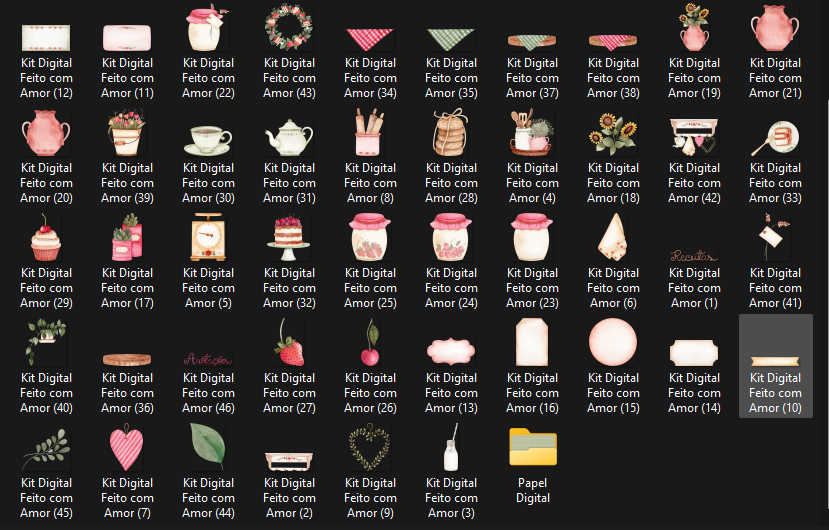Select the kitchen scale file (5)
Screen dimensions: 829x530
[x=208, y=261]
